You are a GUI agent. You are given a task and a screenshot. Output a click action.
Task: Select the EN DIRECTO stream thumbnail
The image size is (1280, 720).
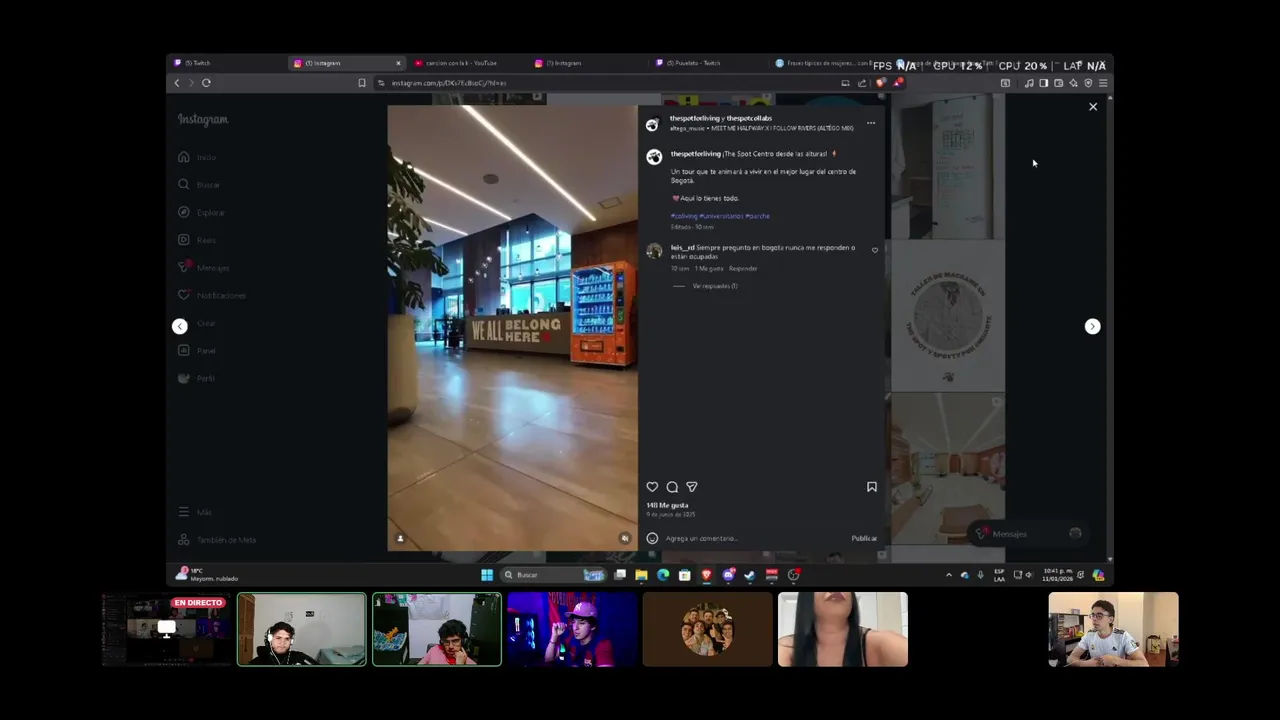pos(166,629)
